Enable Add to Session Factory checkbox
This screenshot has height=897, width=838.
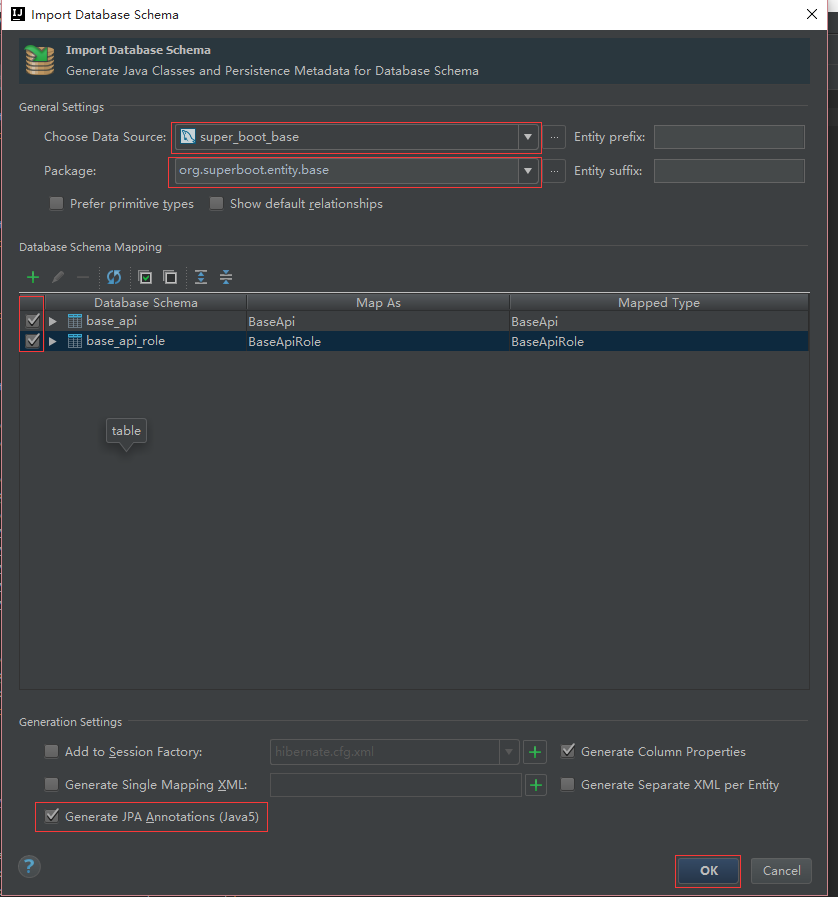(x=51, y=751)
